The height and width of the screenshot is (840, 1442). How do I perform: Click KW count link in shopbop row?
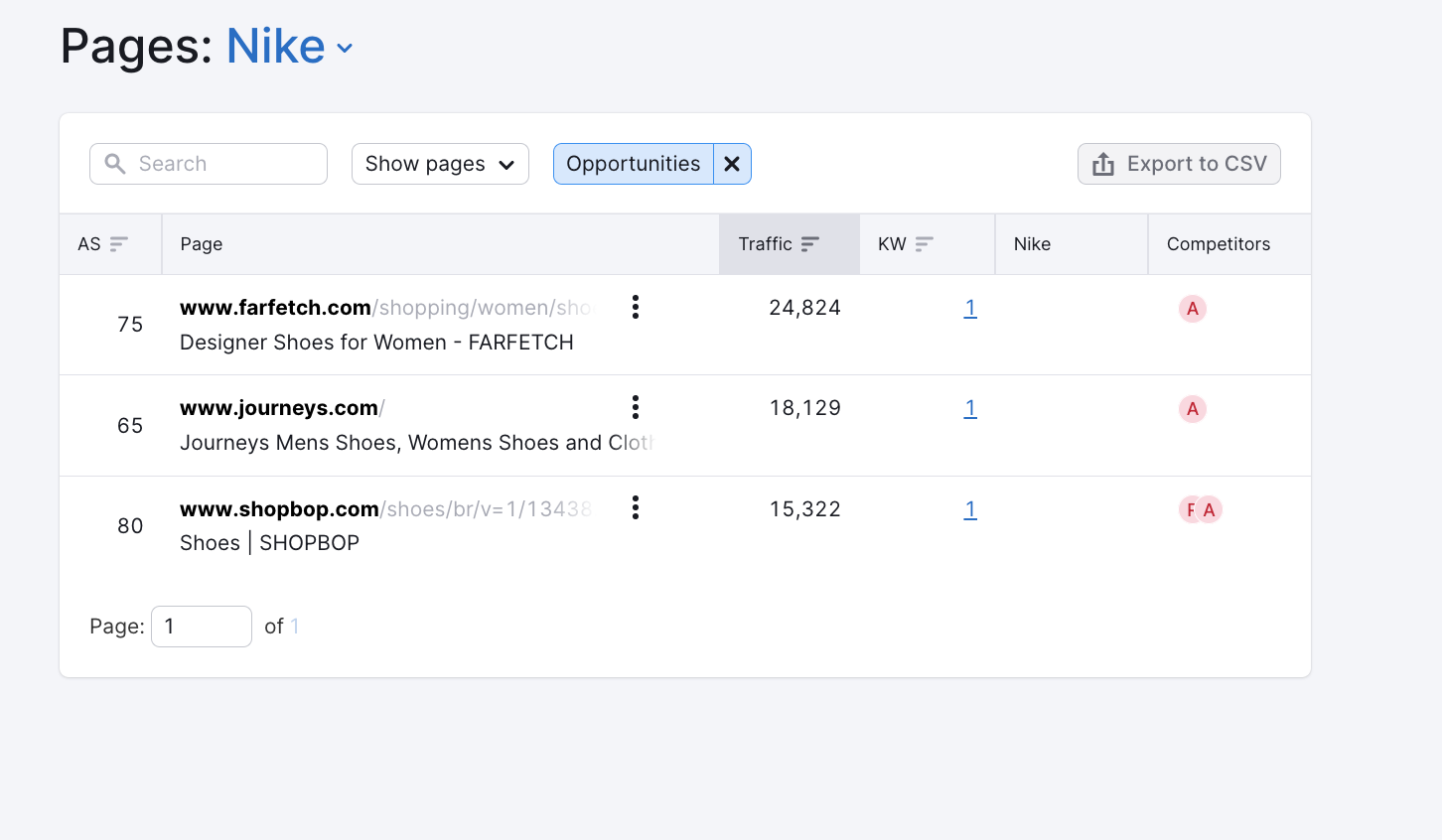click(x=970, y=509)
